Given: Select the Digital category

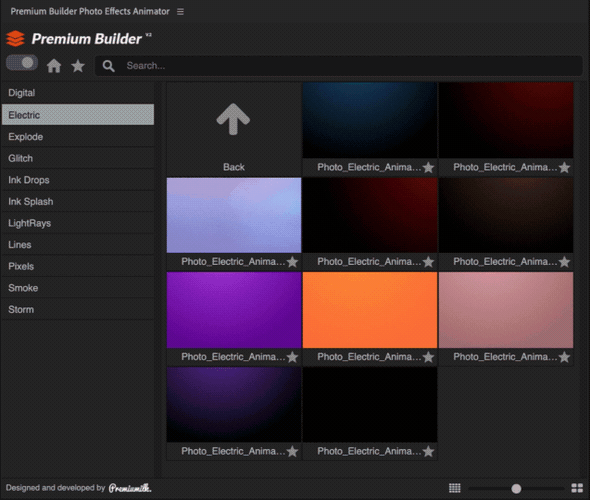Looking at the screenshot, I should point(78,93).
